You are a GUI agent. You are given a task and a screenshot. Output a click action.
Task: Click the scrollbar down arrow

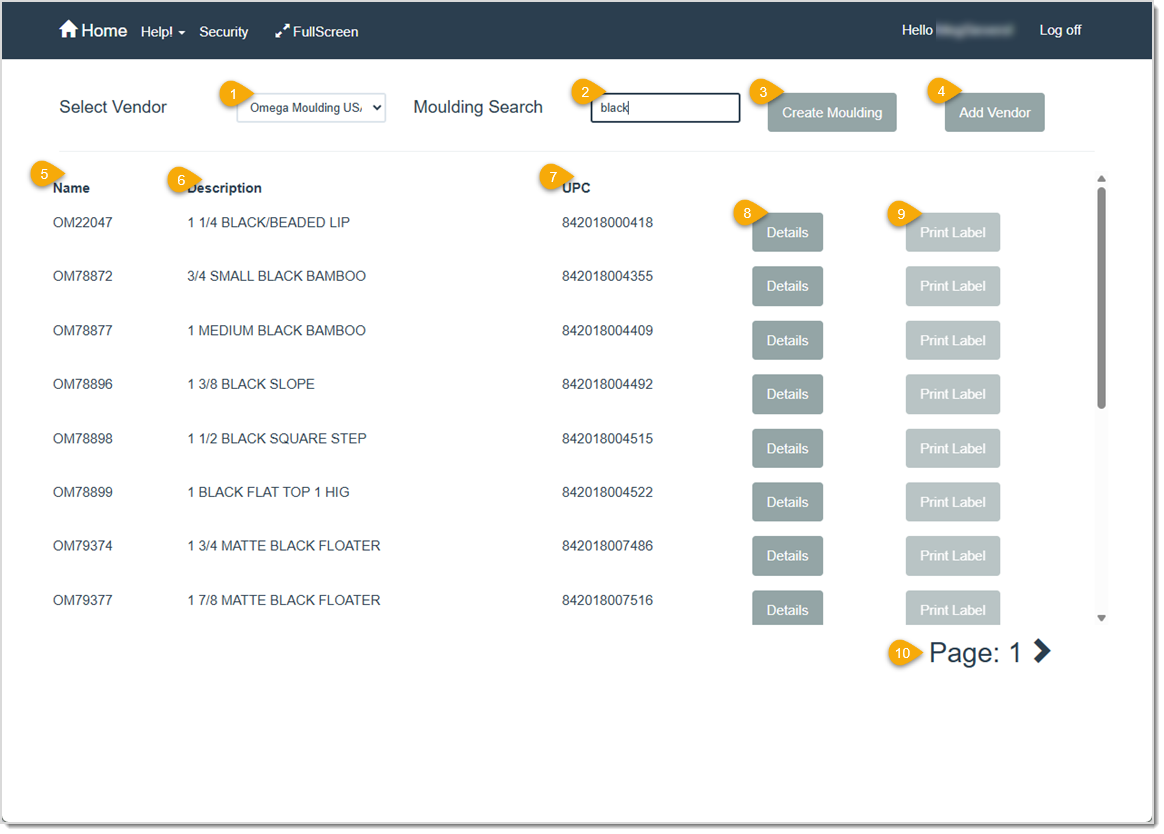coord(1101,617)
